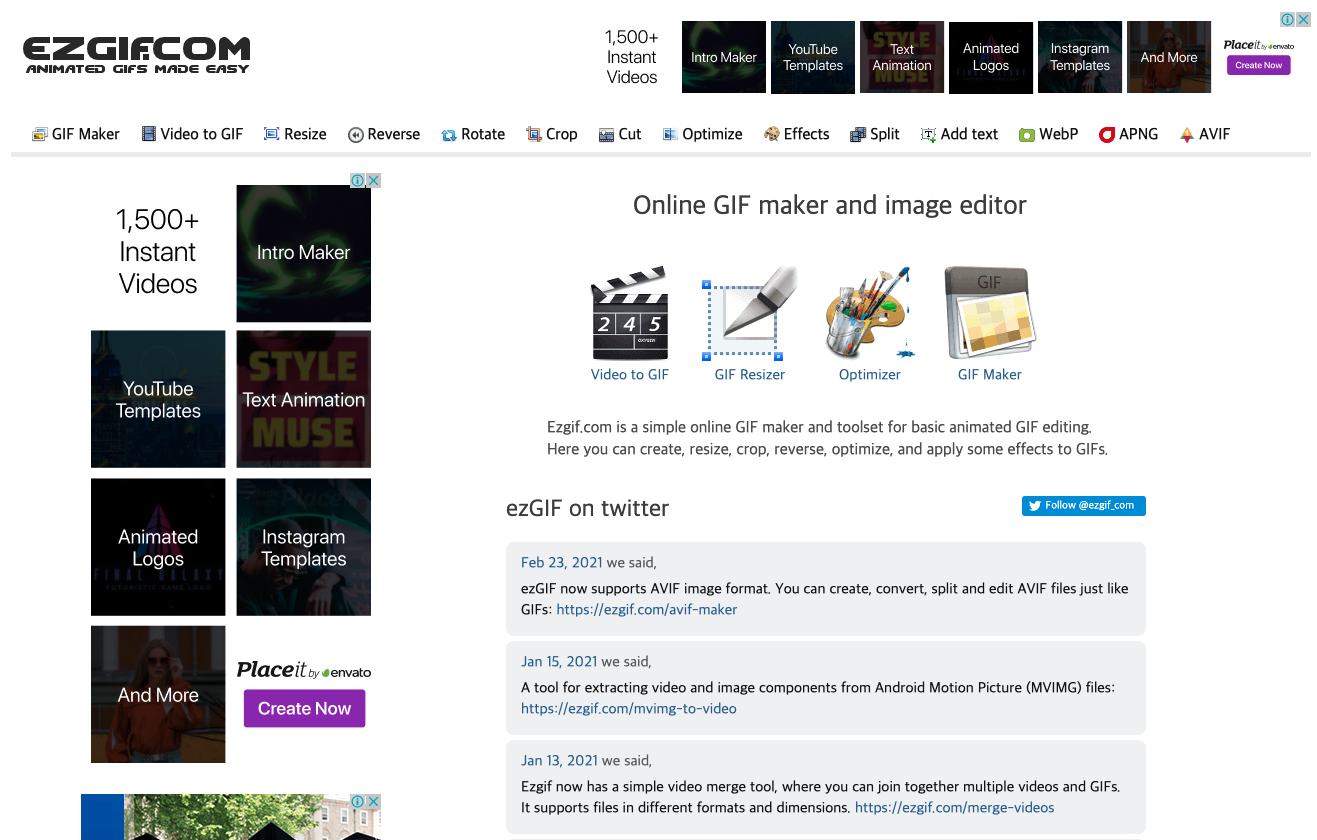Click the Video to GIF clapperboard icon
The width and height of the screenshot is (1317, 840).
coord(630,313)
